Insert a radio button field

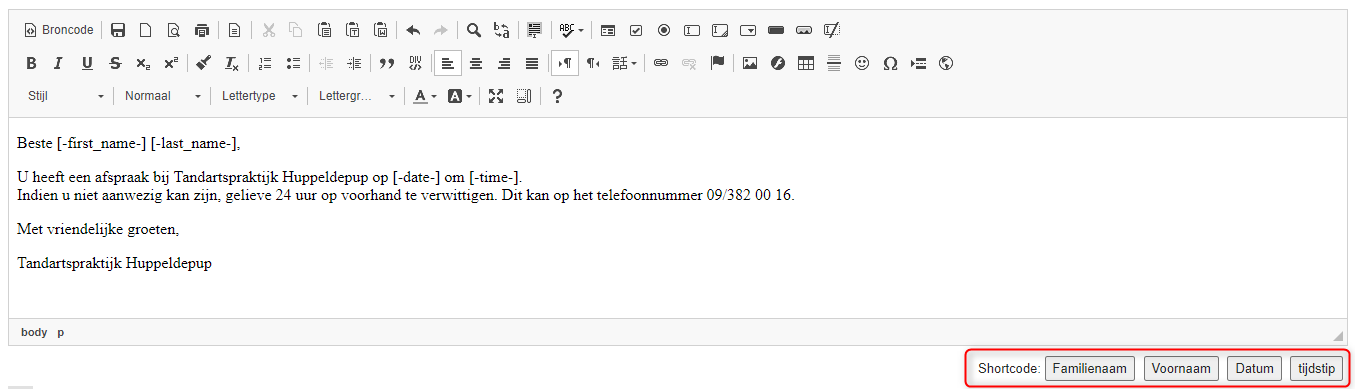pos(664,30)
